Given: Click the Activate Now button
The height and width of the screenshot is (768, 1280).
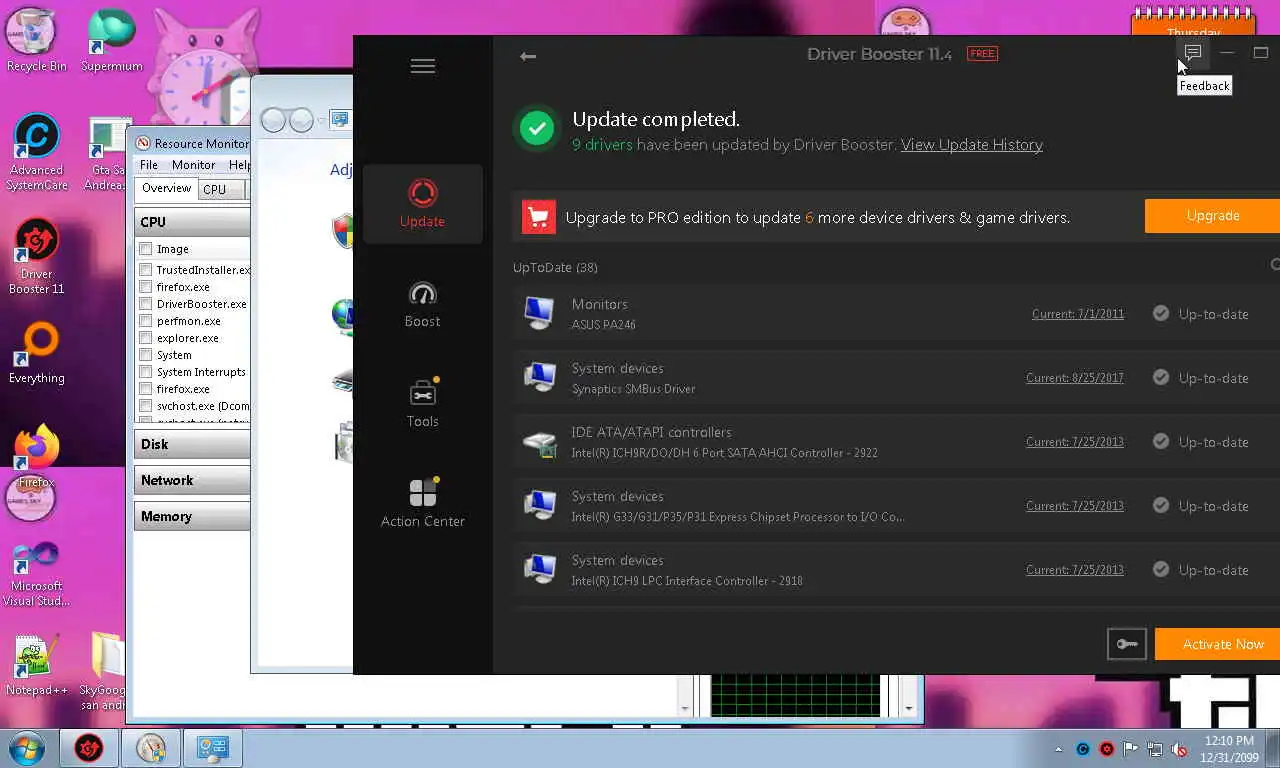Looking at the screenshot, I should (x=1218, y=644).
